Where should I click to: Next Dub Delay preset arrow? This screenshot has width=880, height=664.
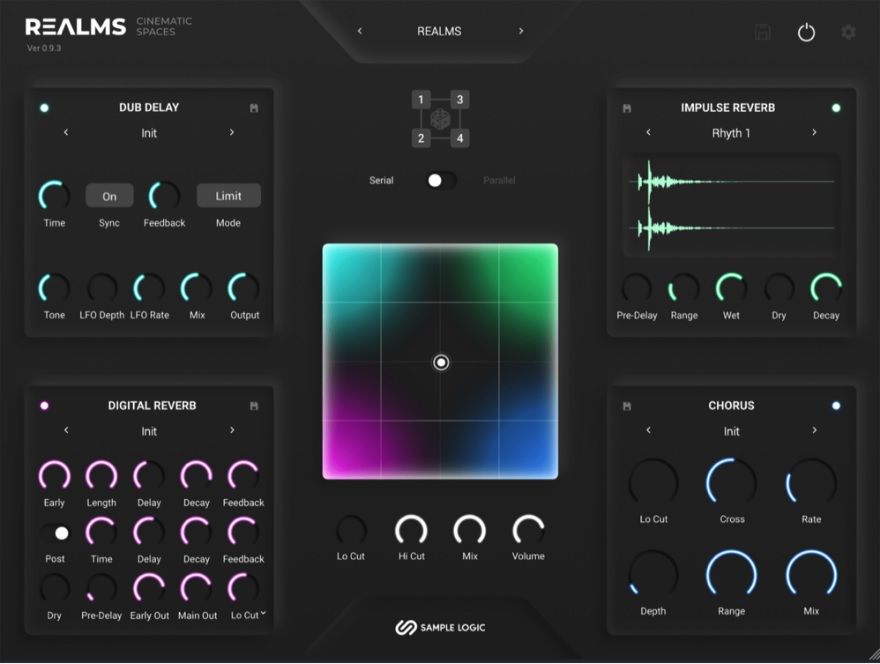coord(232,132)
